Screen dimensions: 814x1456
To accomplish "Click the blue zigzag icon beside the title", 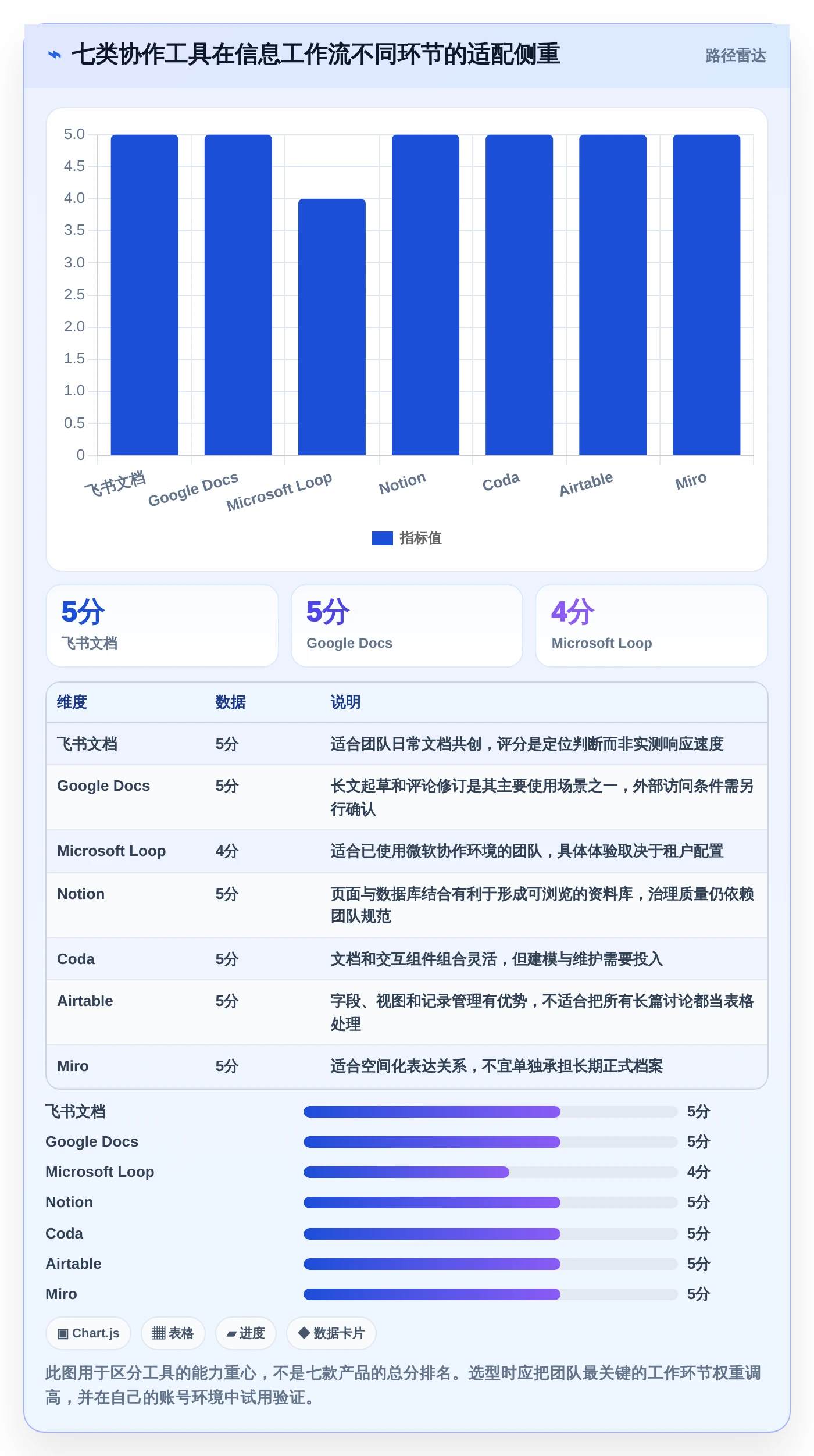I will coord(54,55).
